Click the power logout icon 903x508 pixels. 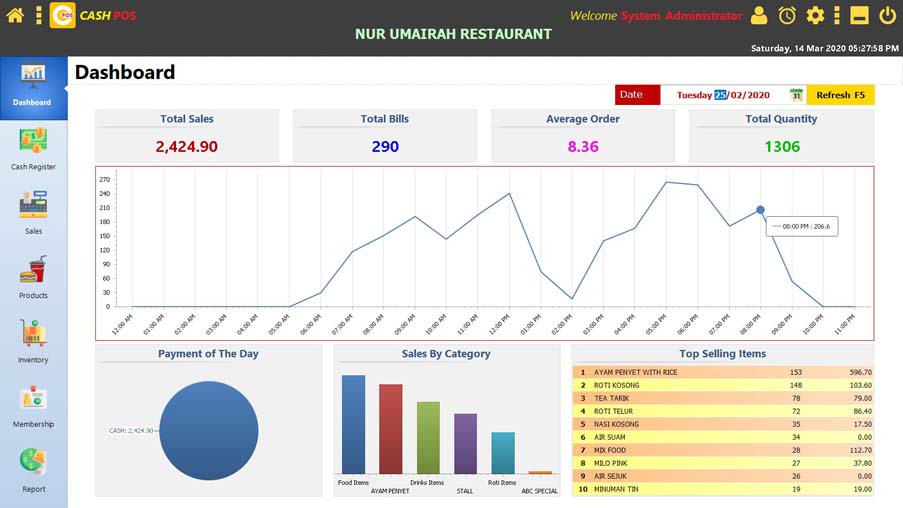tap(887, 15)
